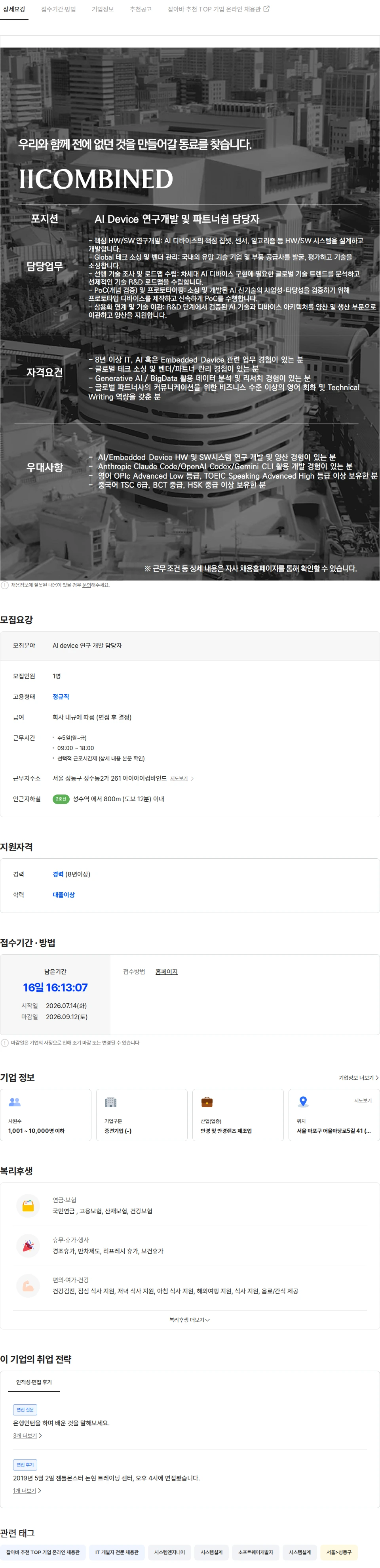This screenshot has height=1568, width=380.
Task: Open the 기업정보 tab
Action: pyautogui.click(x=103, y=9)
